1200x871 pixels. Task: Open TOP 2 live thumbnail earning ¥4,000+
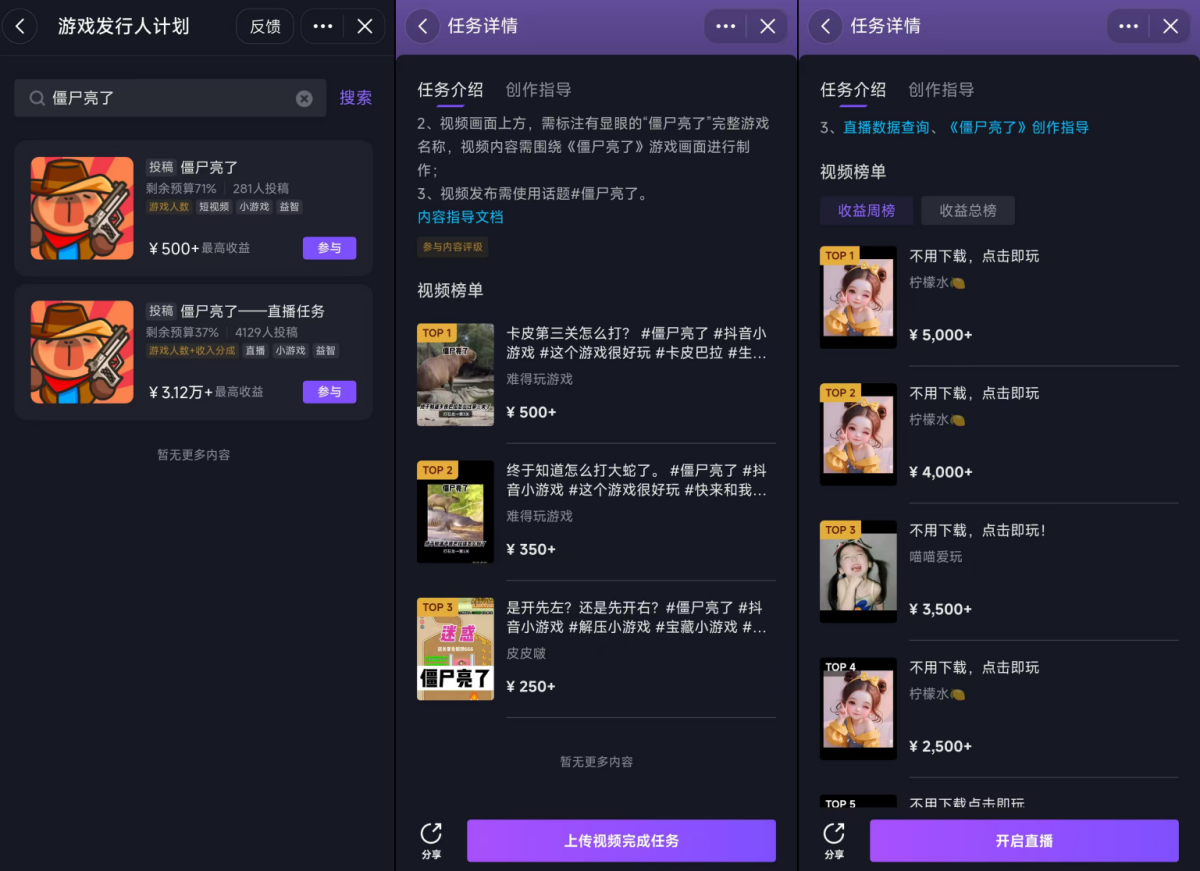coord(858,434)
